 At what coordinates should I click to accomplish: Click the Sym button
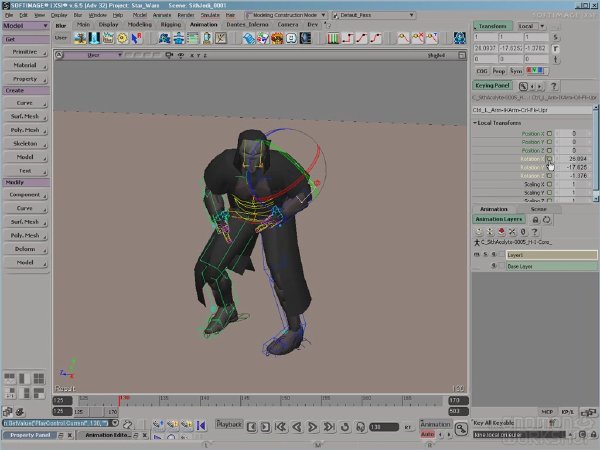[516, 71]
